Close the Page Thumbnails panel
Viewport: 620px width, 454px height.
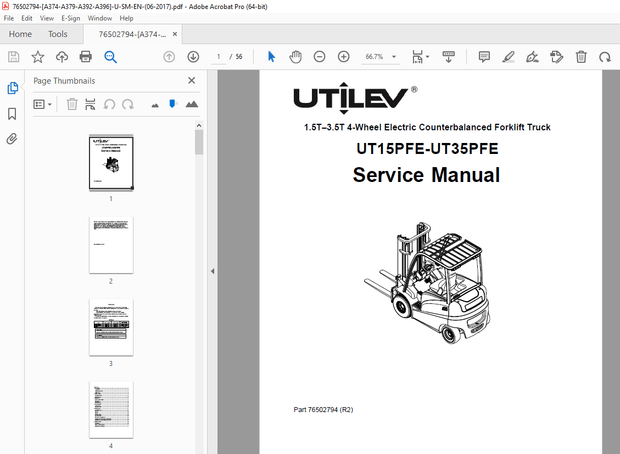click(192, 81)
